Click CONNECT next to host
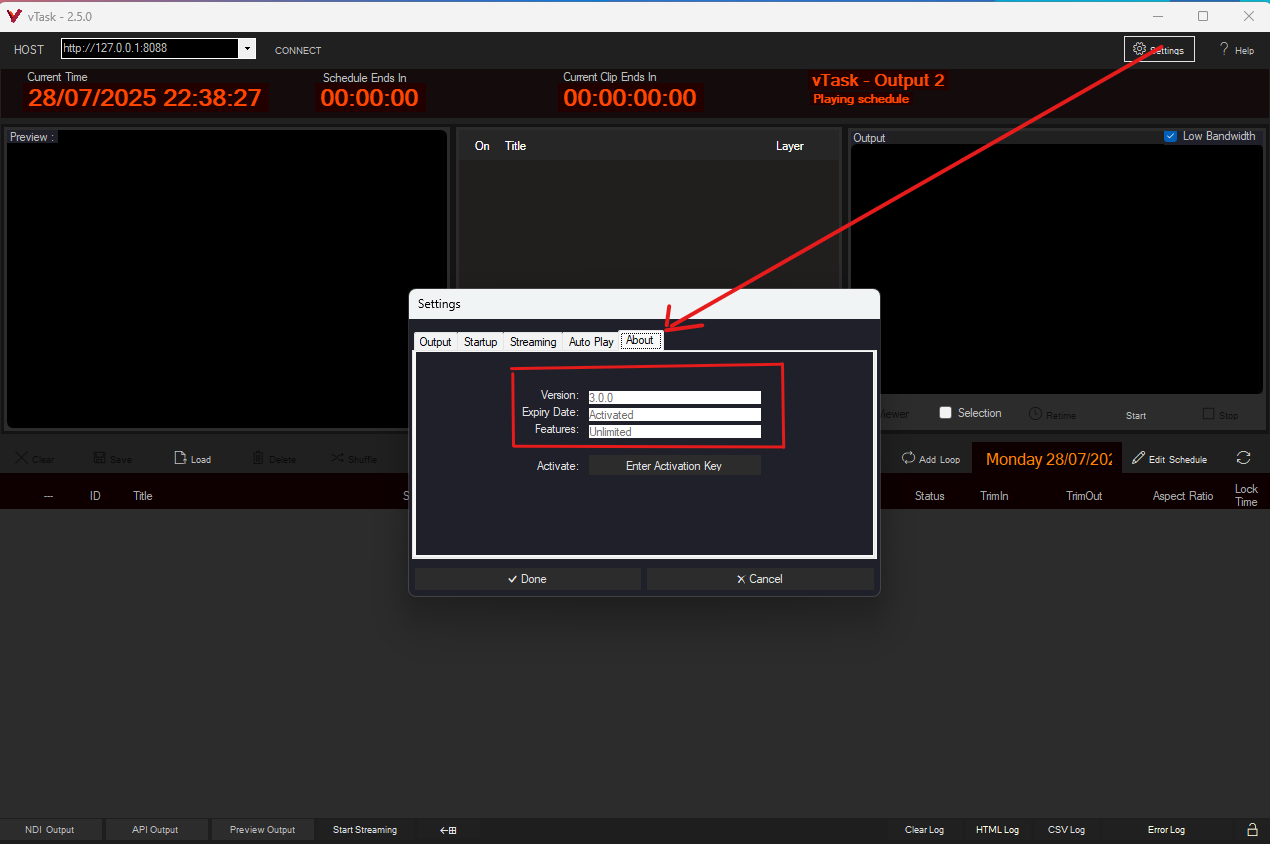Image resolution: width=1270 pixels, height=844 pixels. coord(298,50)
